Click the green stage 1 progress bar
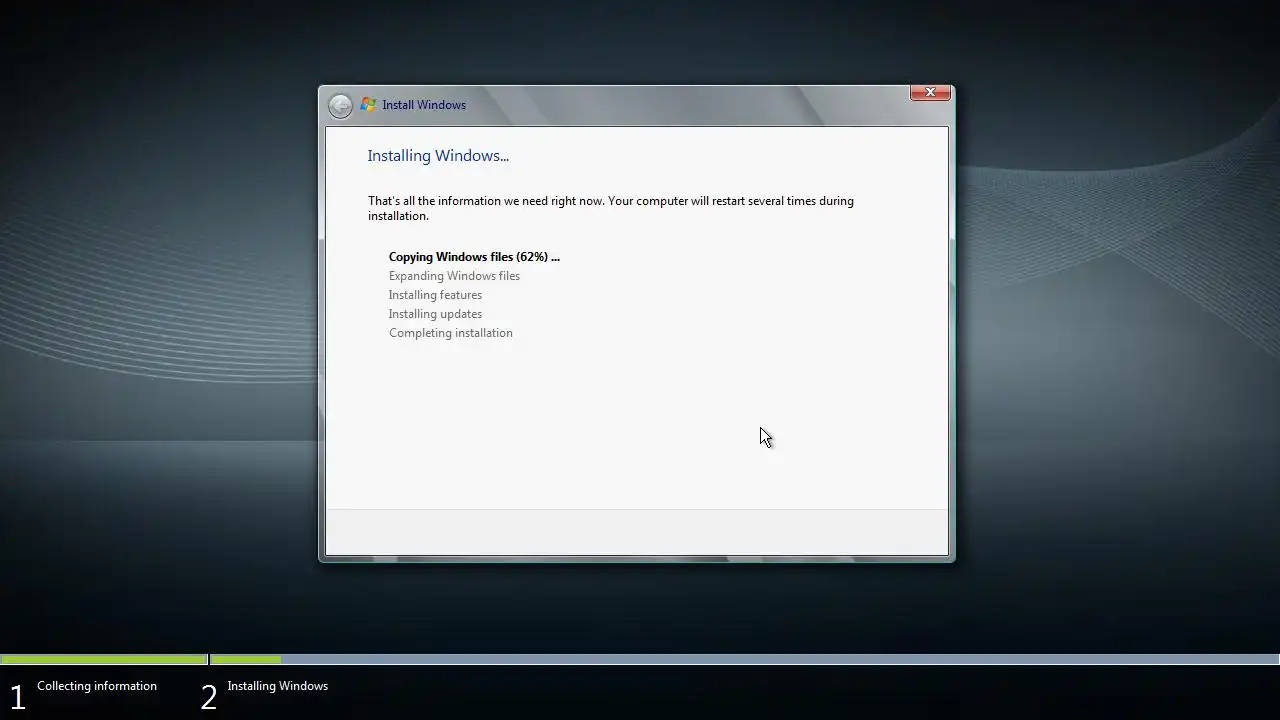This screenshot has height=720, width=1280. 104,660
